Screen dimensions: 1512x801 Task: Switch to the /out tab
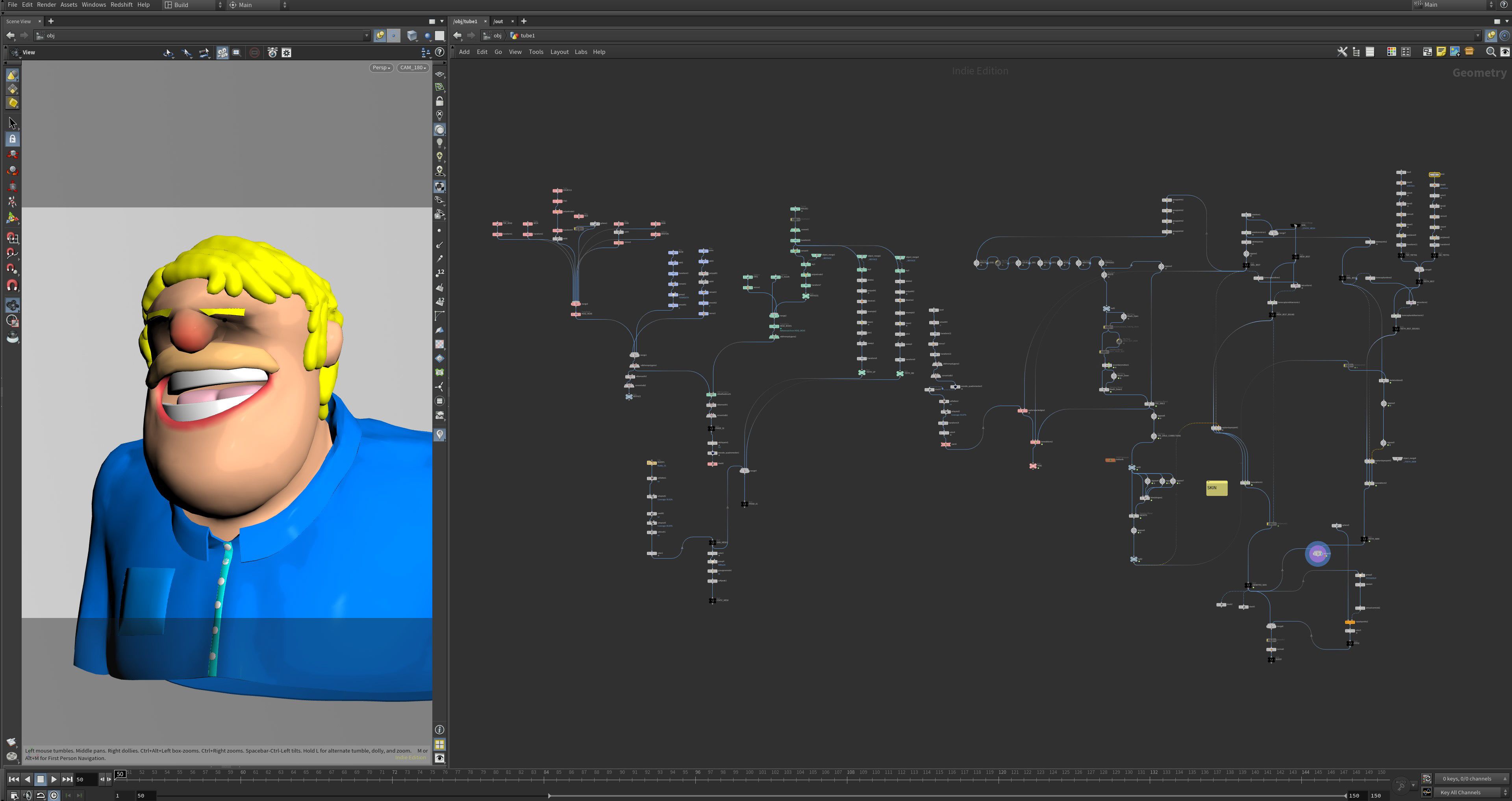tap(498, 21)
